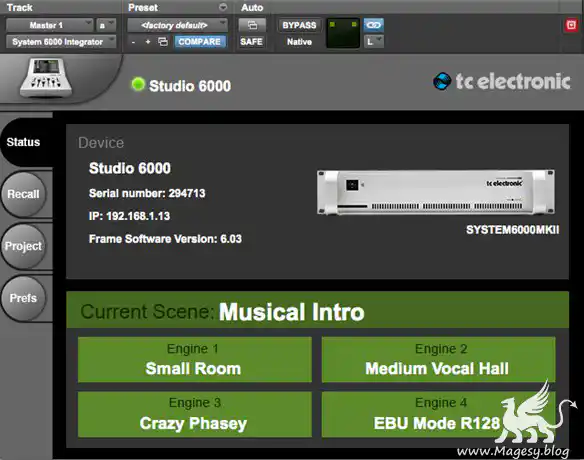Click the preset menu circle arrow icon
Screen dimensions: 584x460
(x=223, y=7)
